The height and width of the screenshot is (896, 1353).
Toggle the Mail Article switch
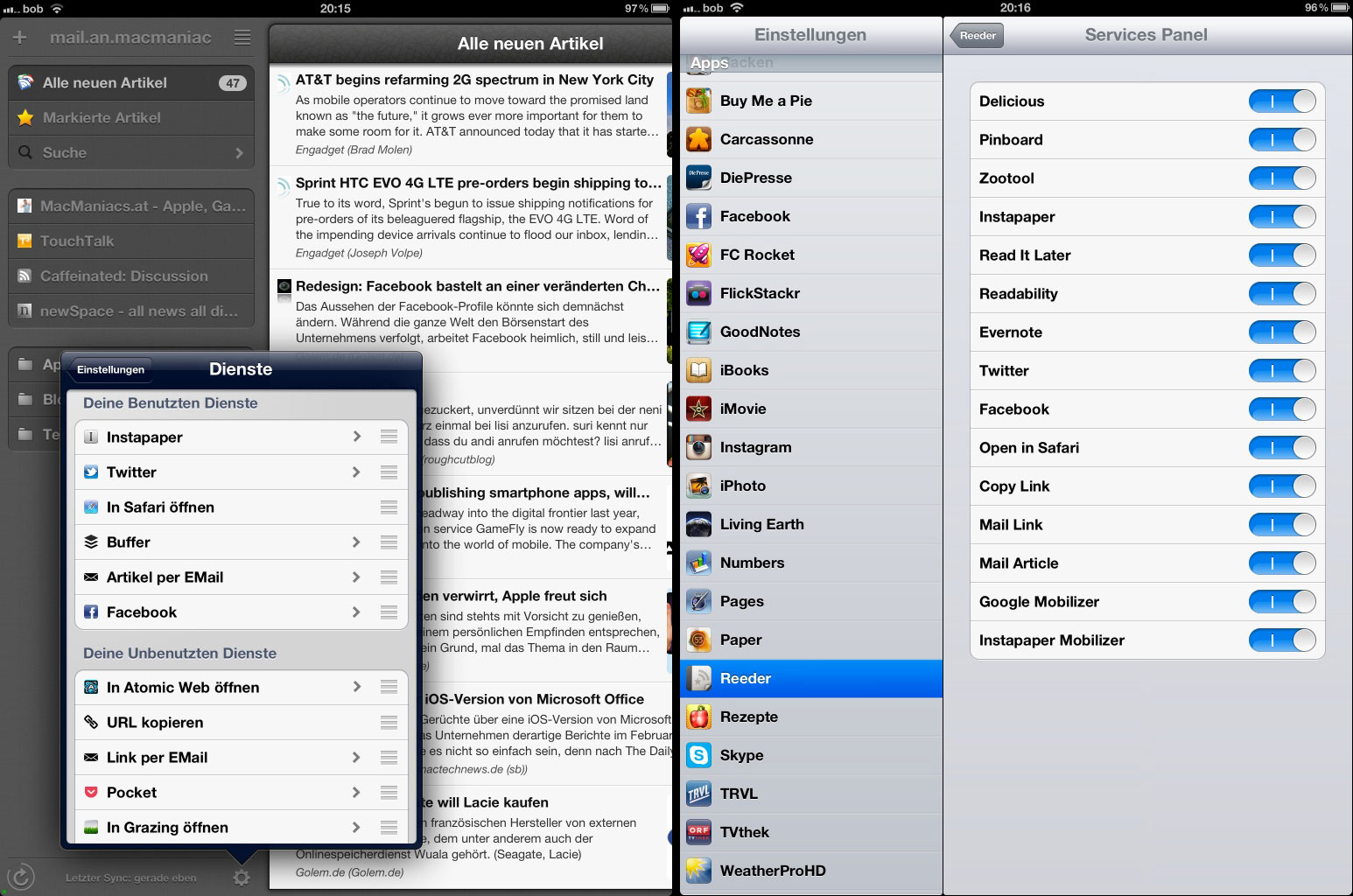tap(1282, 563)
